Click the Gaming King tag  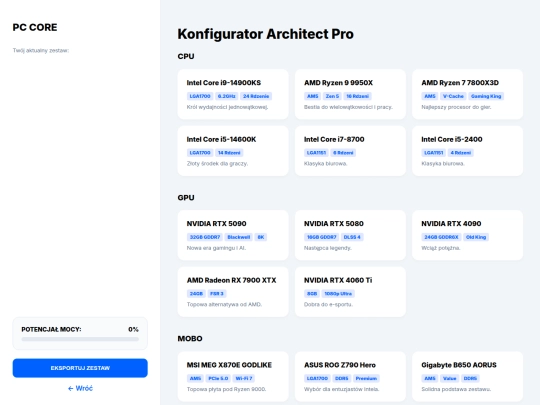(486, 96)
